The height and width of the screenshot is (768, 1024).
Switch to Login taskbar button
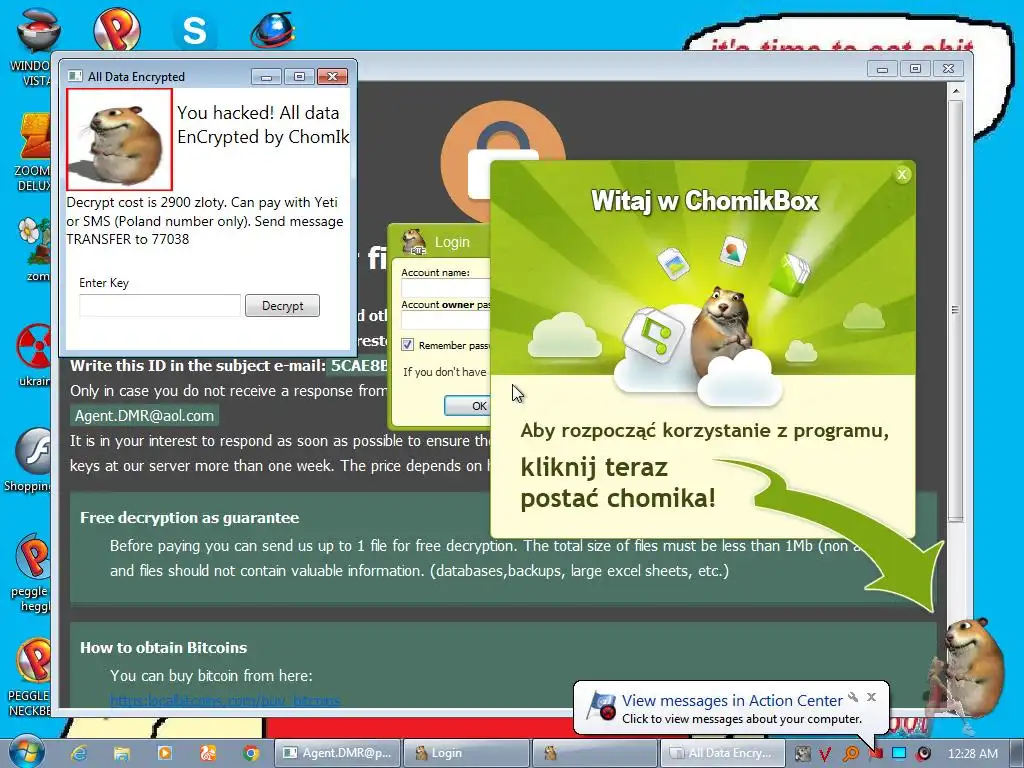pyautogui.click(x=465, y=753)
